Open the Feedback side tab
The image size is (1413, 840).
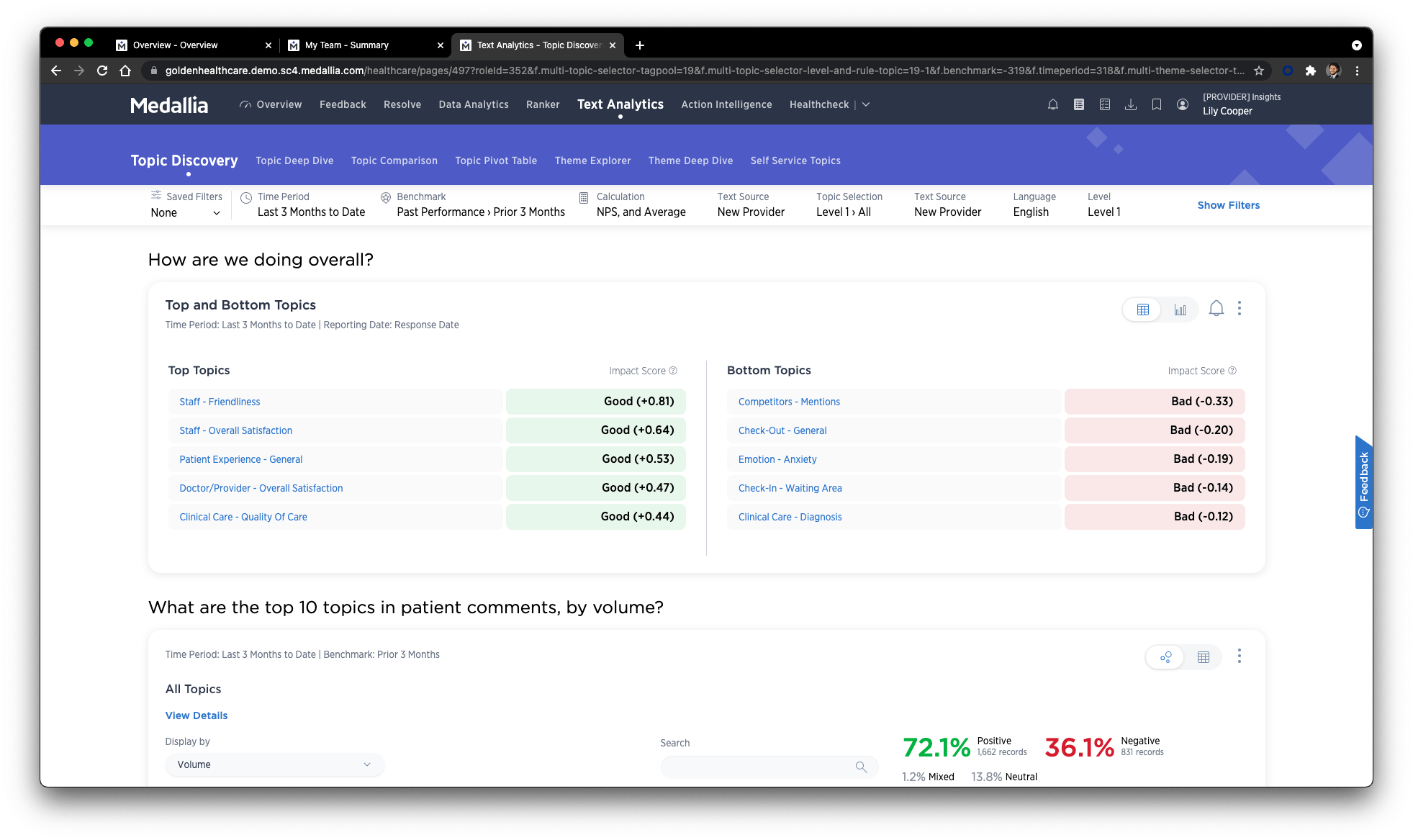[x=1363, y=482]
